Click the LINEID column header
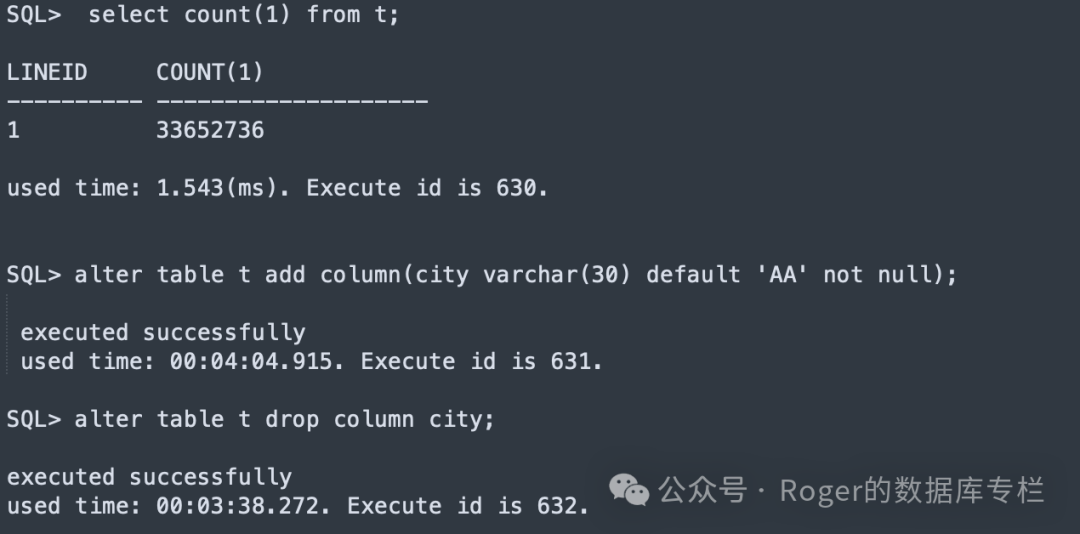Screen dimensions: 1080x534 47,72
